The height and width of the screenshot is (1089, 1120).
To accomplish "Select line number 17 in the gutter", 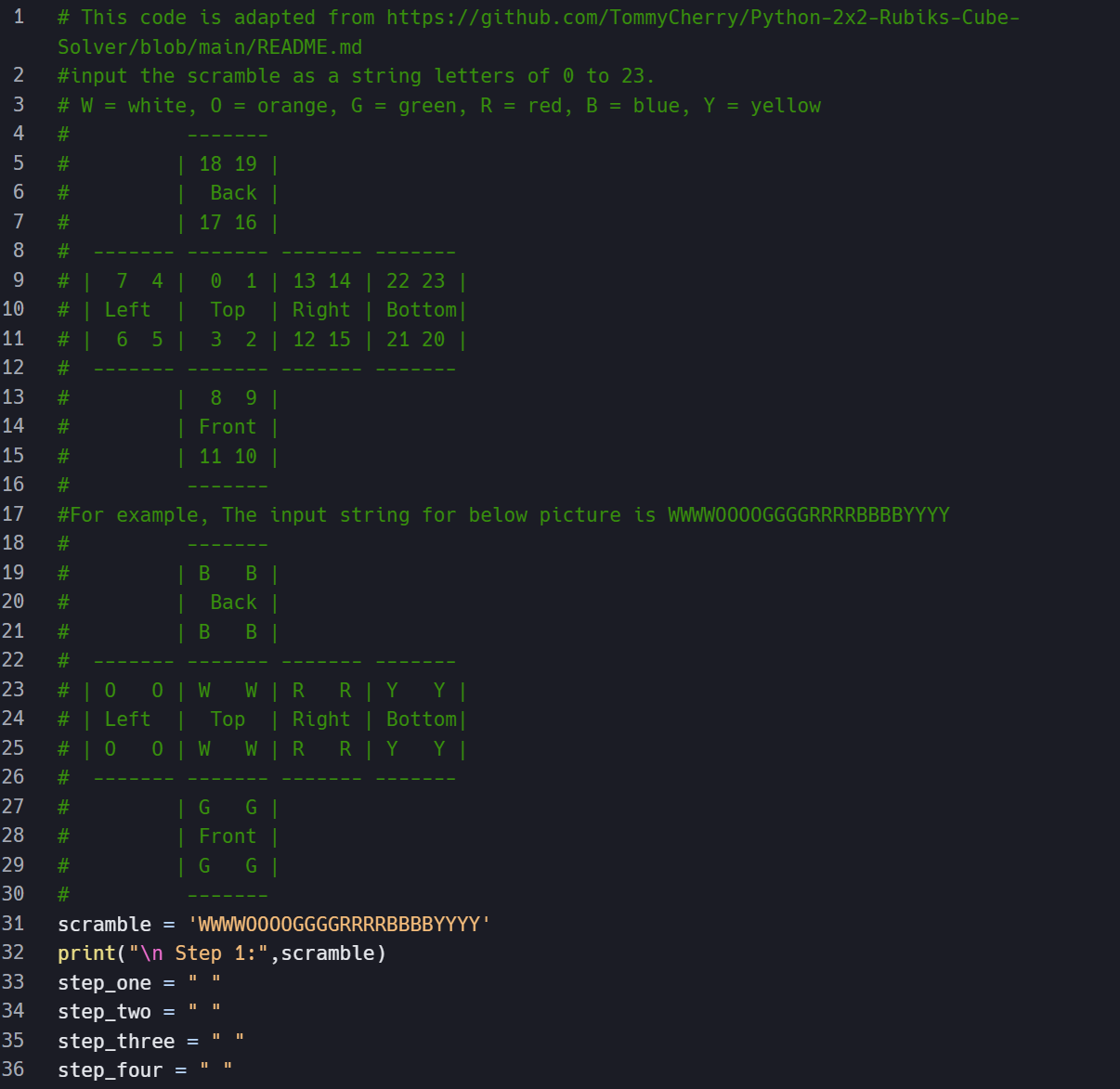I will pos(13,514).
